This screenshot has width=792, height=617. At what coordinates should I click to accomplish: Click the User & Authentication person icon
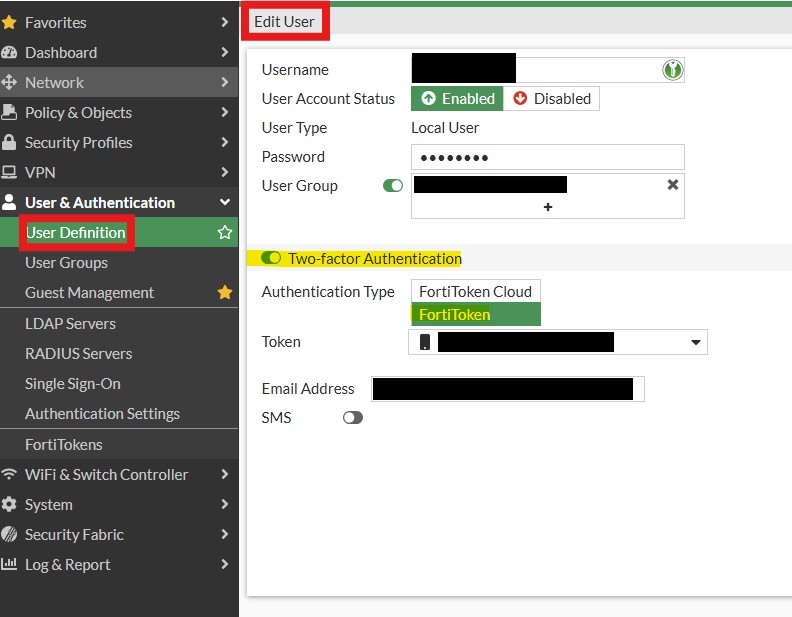[9, 202]
